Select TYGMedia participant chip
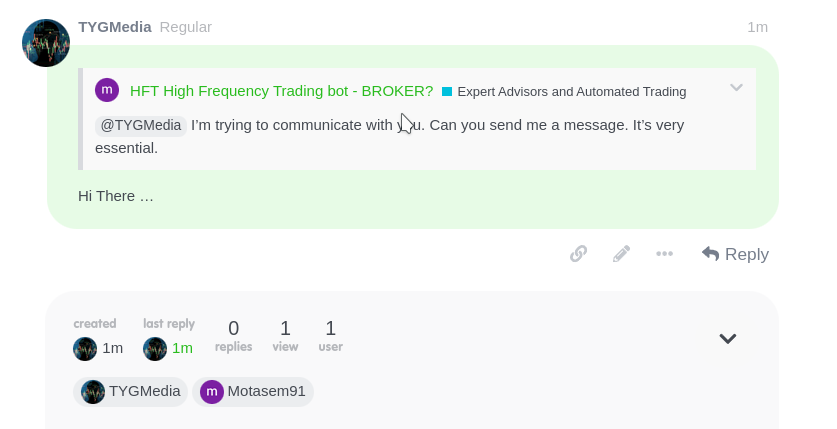Image resolution: width=837 pixels, height=429 pixels. click(130, 392)
